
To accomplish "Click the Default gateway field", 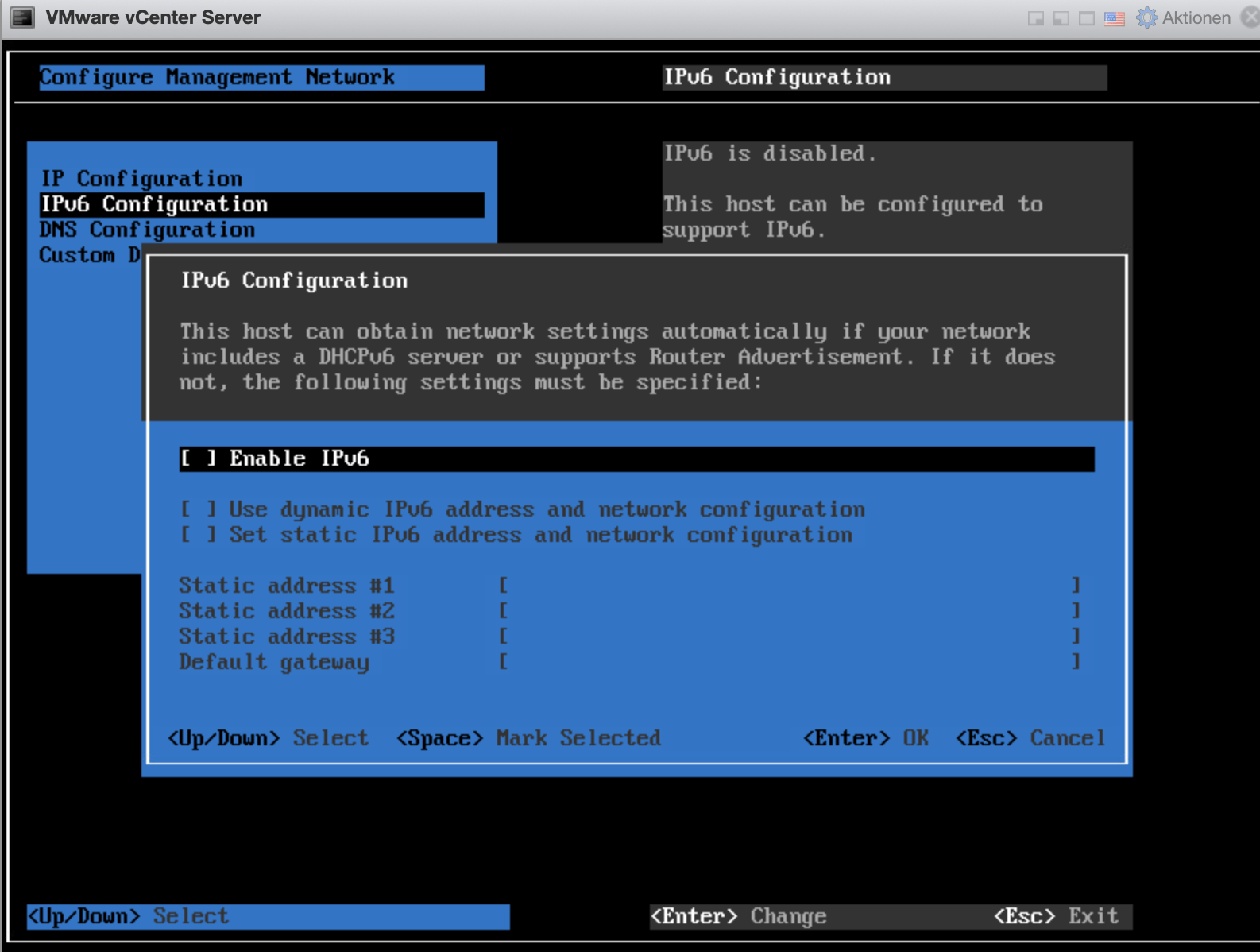I will click(x=789, y=661).
